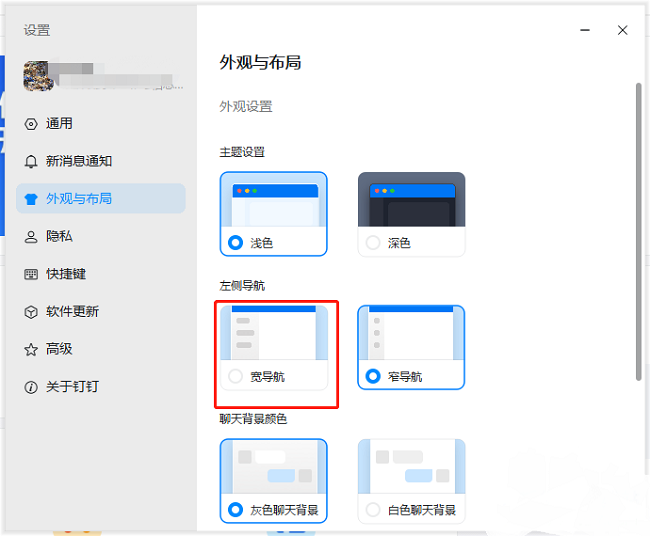
Task: Select 灰色聊天背景 radio button
Action: (235, 509)
